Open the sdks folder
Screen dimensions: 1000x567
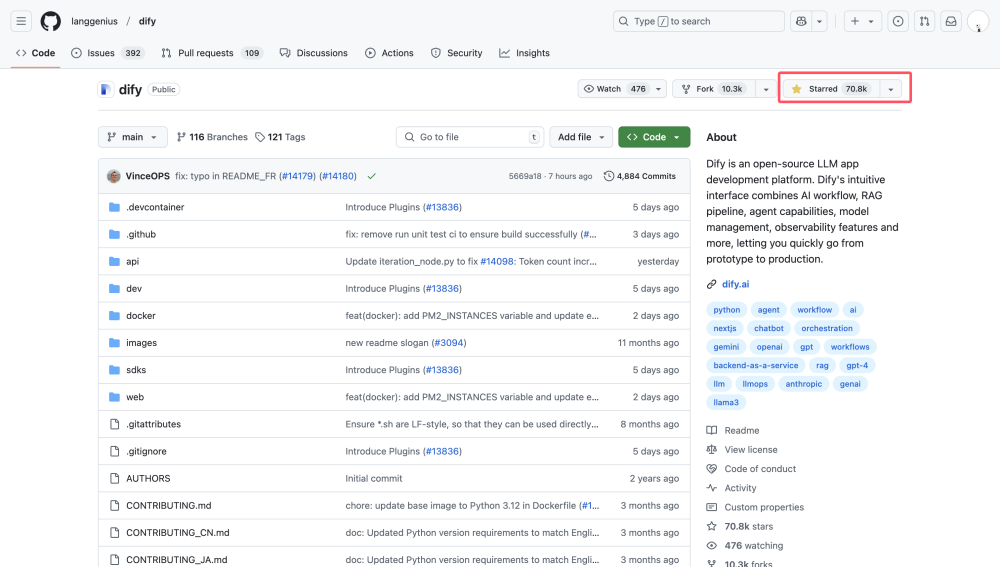coord(136,369)
